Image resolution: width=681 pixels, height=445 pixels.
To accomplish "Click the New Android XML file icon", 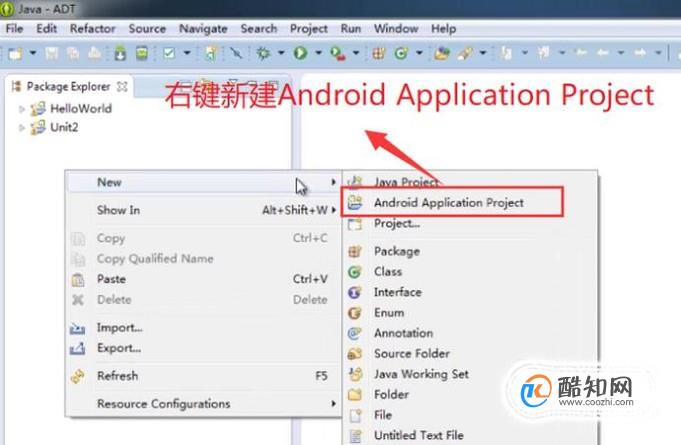I will click(x=211, y=53).
